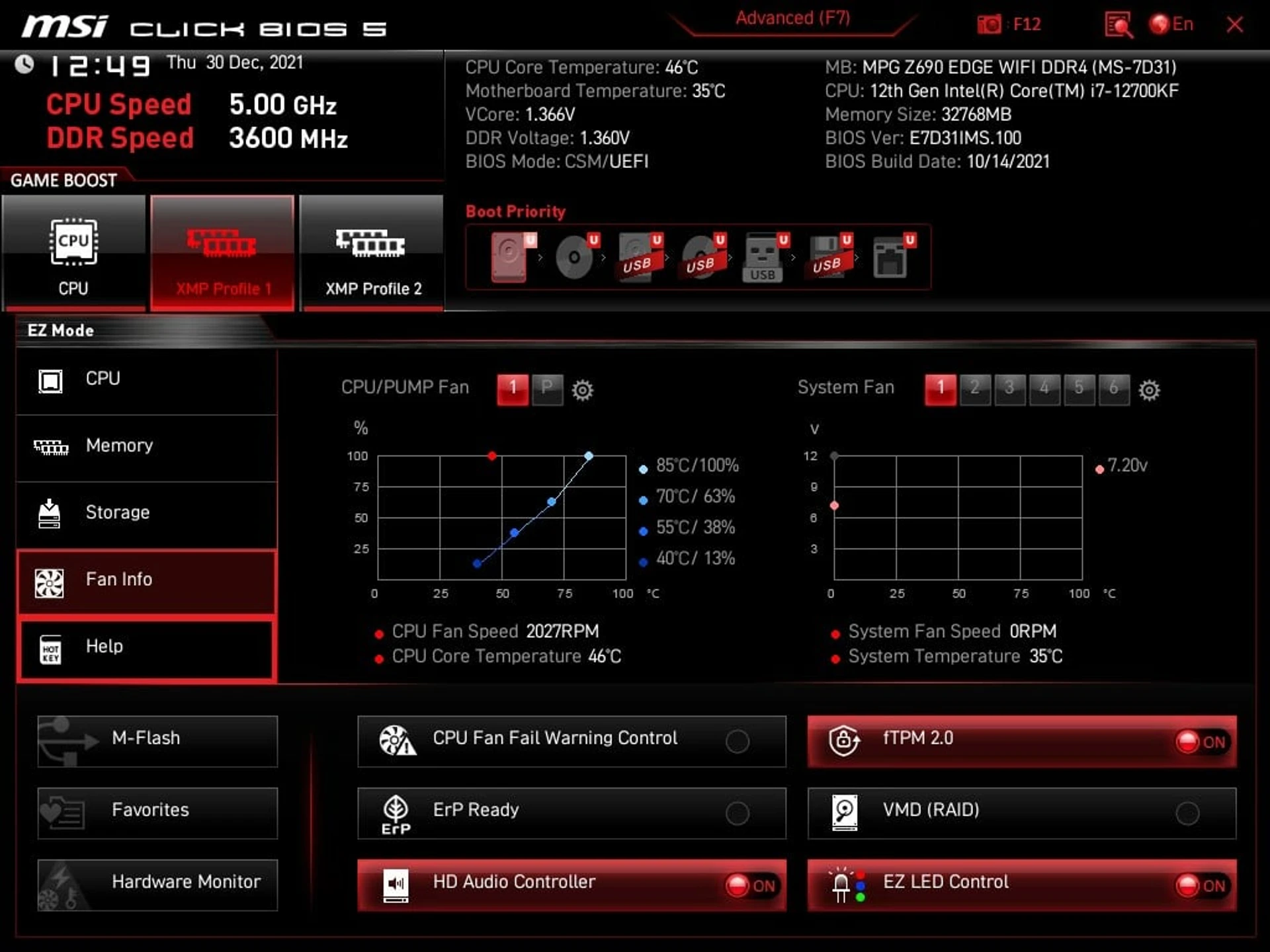Open System Fan settings gear
This screenshot has width=1270, height=952.
1149,390
